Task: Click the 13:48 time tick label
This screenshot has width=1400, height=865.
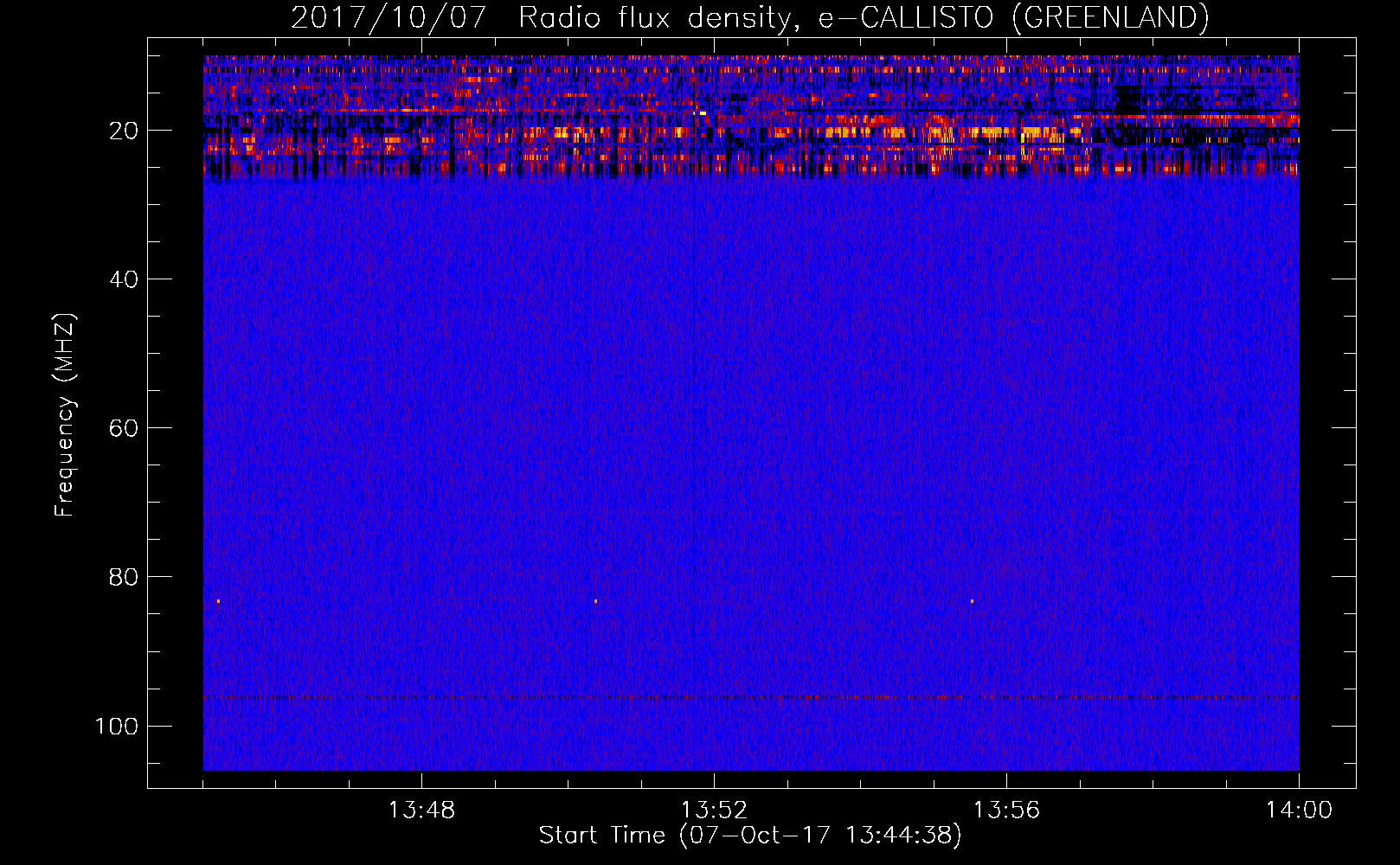Action: coord(421,811)
